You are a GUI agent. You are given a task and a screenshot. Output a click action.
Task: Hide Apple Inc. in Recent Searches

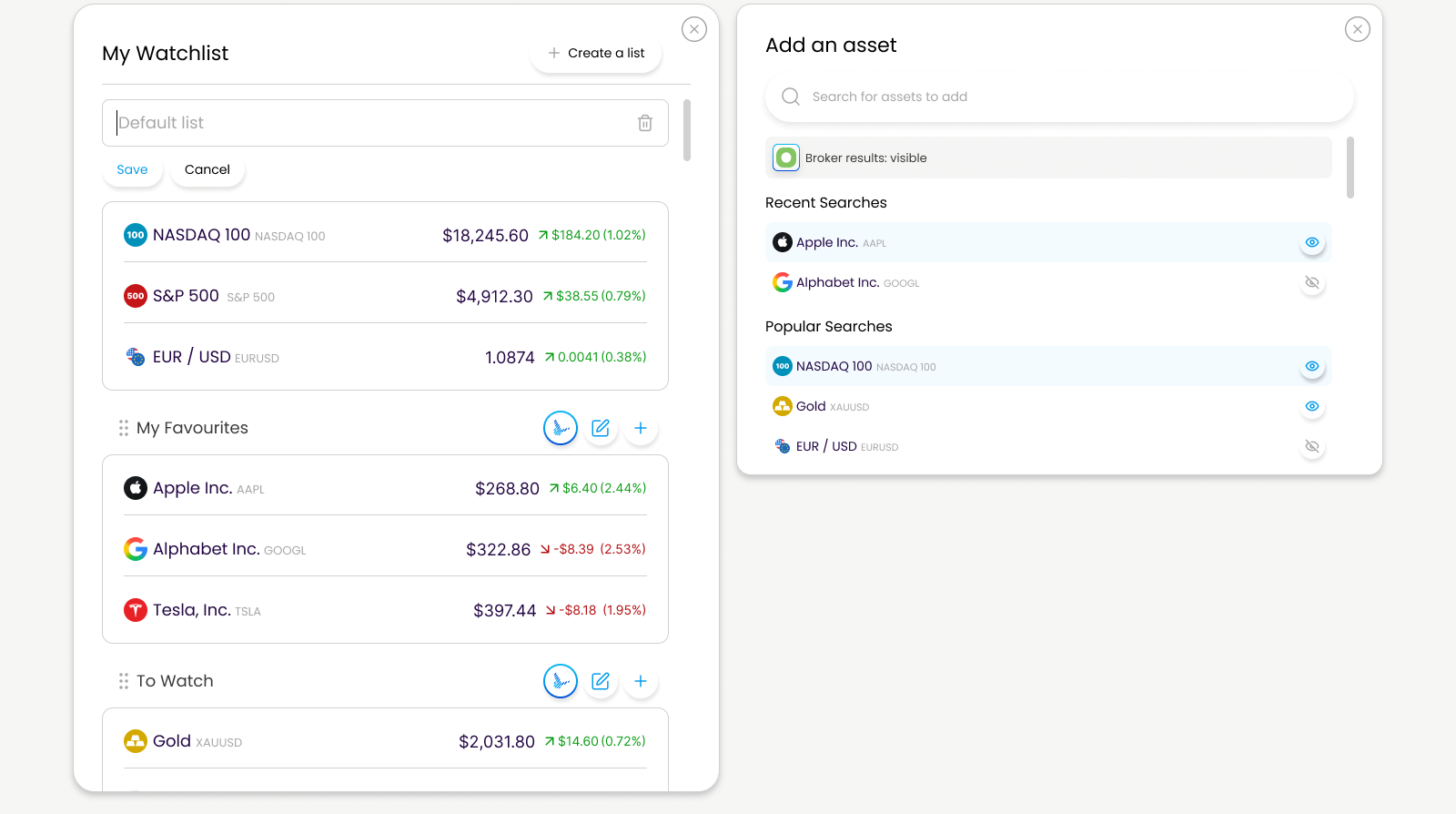(x=1312, y=242)
